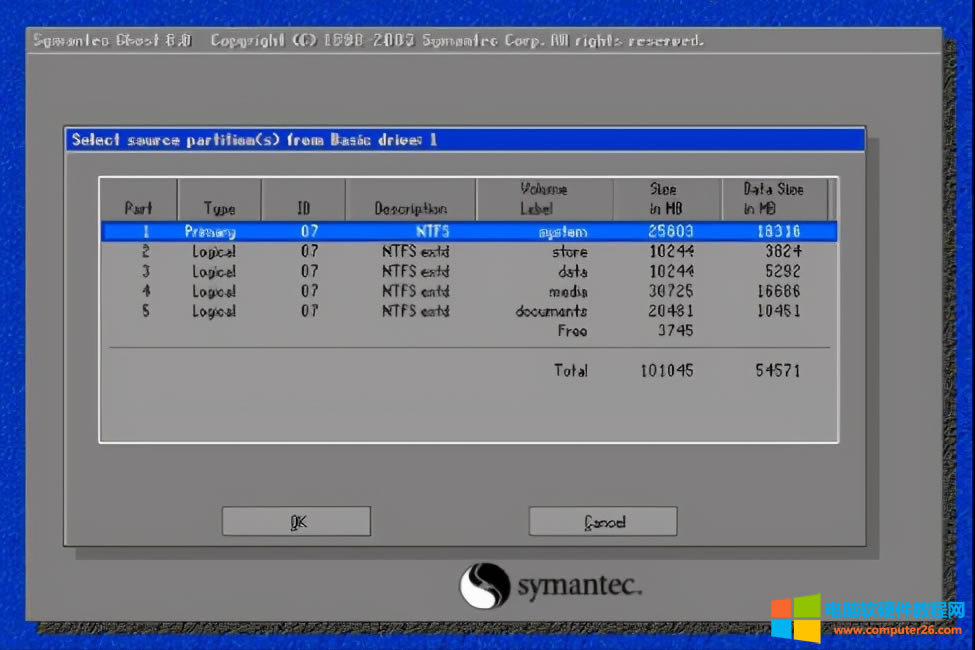Select partition 5 labeled documents
The width and height of the screenshot is (975, 650).
(468, 311)
